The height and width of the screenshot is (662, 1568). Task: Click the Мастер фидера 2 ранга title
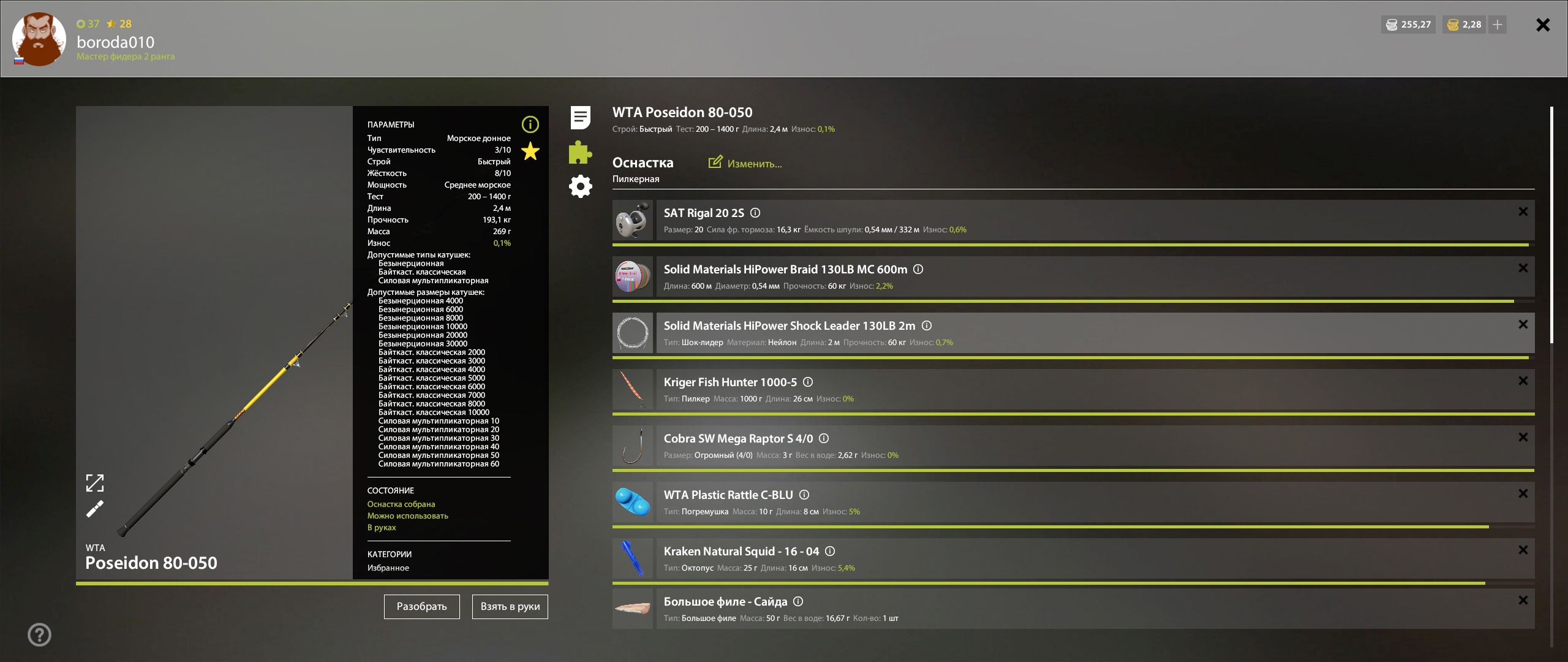[126, 56]
